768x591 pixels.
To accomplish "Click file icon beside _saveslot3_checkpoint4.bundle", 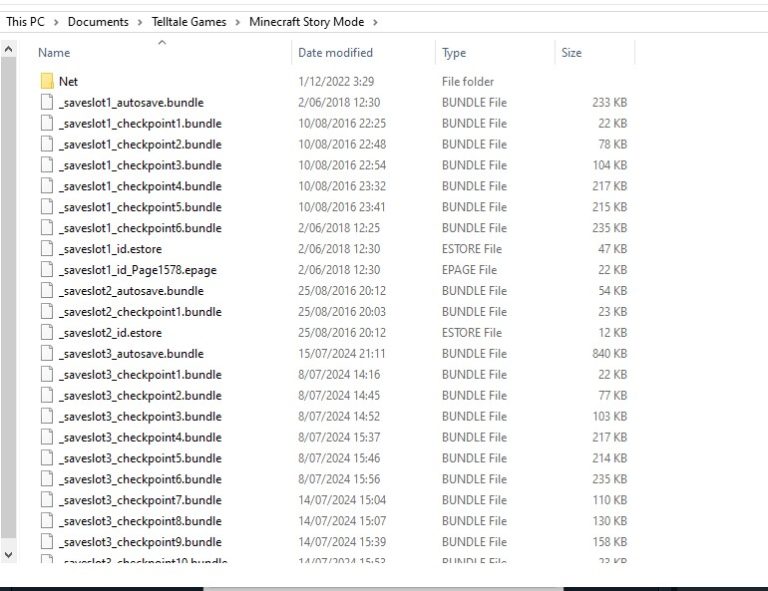I will [47, 437].
